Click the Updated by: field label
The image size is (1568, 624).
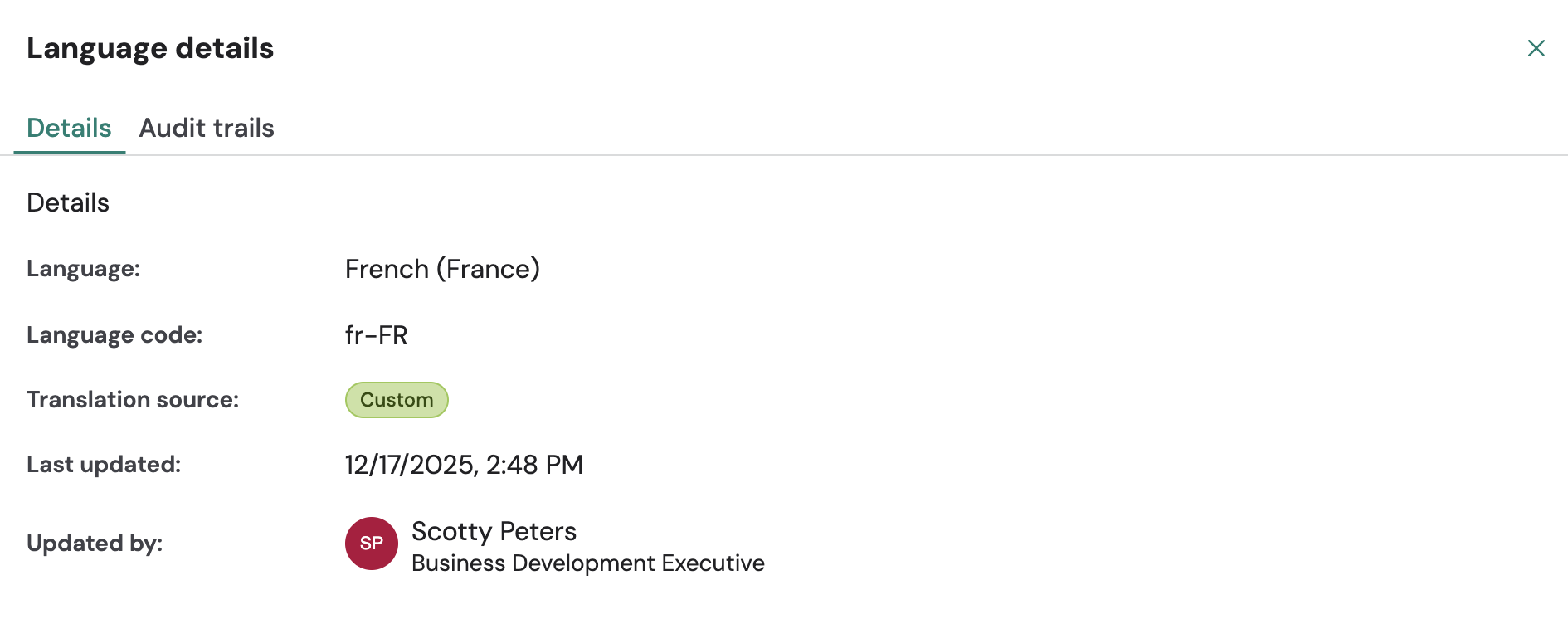point(95,544)
